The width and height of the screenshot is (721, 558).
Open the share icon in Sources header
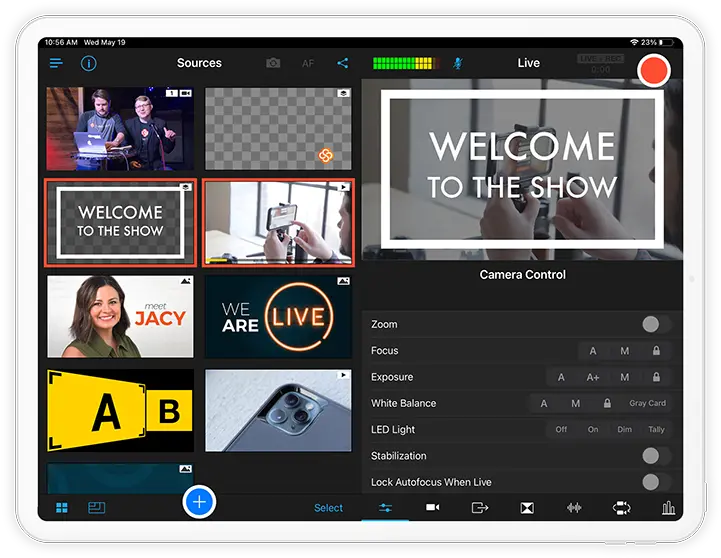click(x=343, y=63)
